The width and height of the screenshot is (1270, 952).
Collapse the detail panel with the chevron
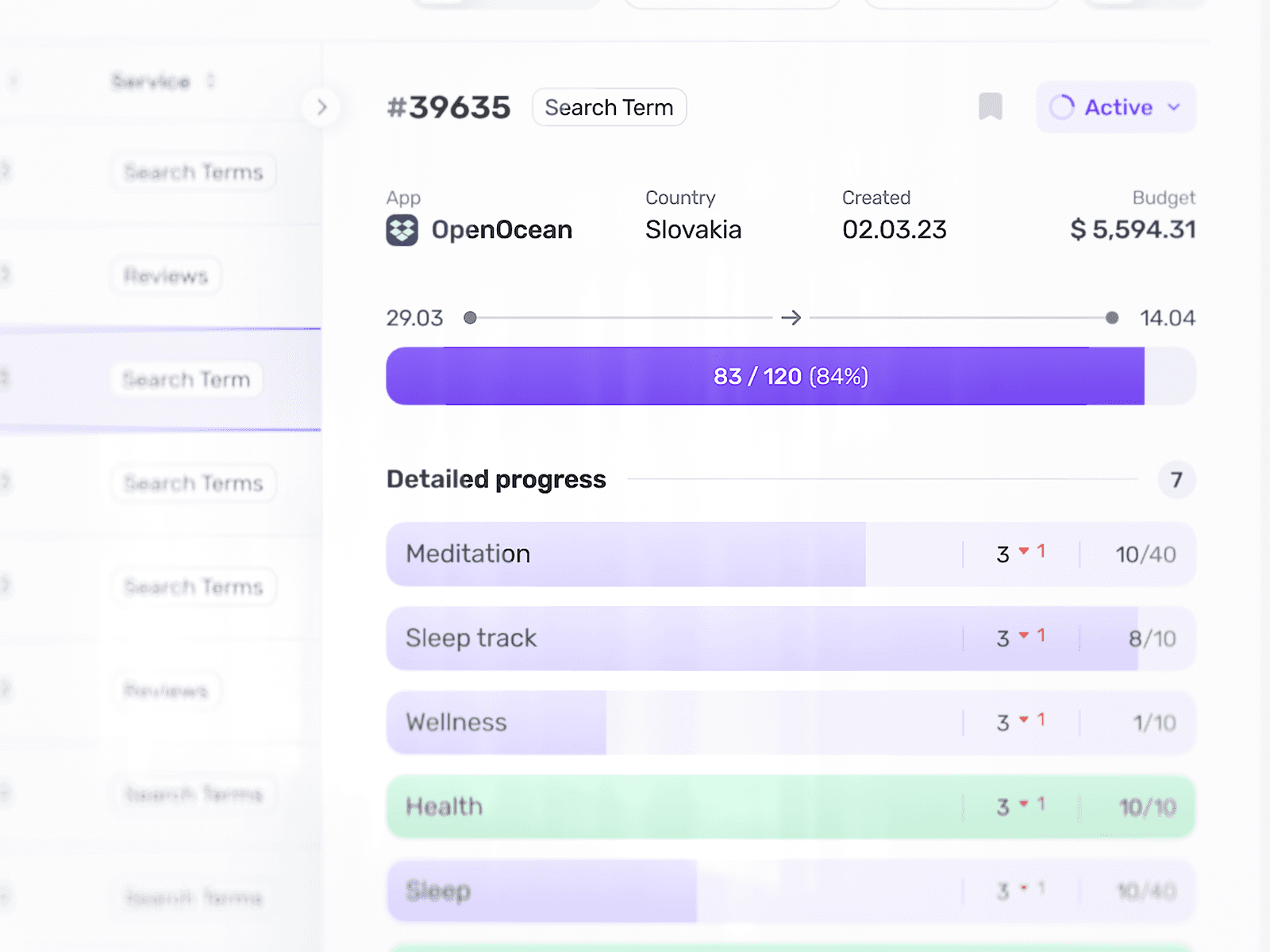coord(321,107)
